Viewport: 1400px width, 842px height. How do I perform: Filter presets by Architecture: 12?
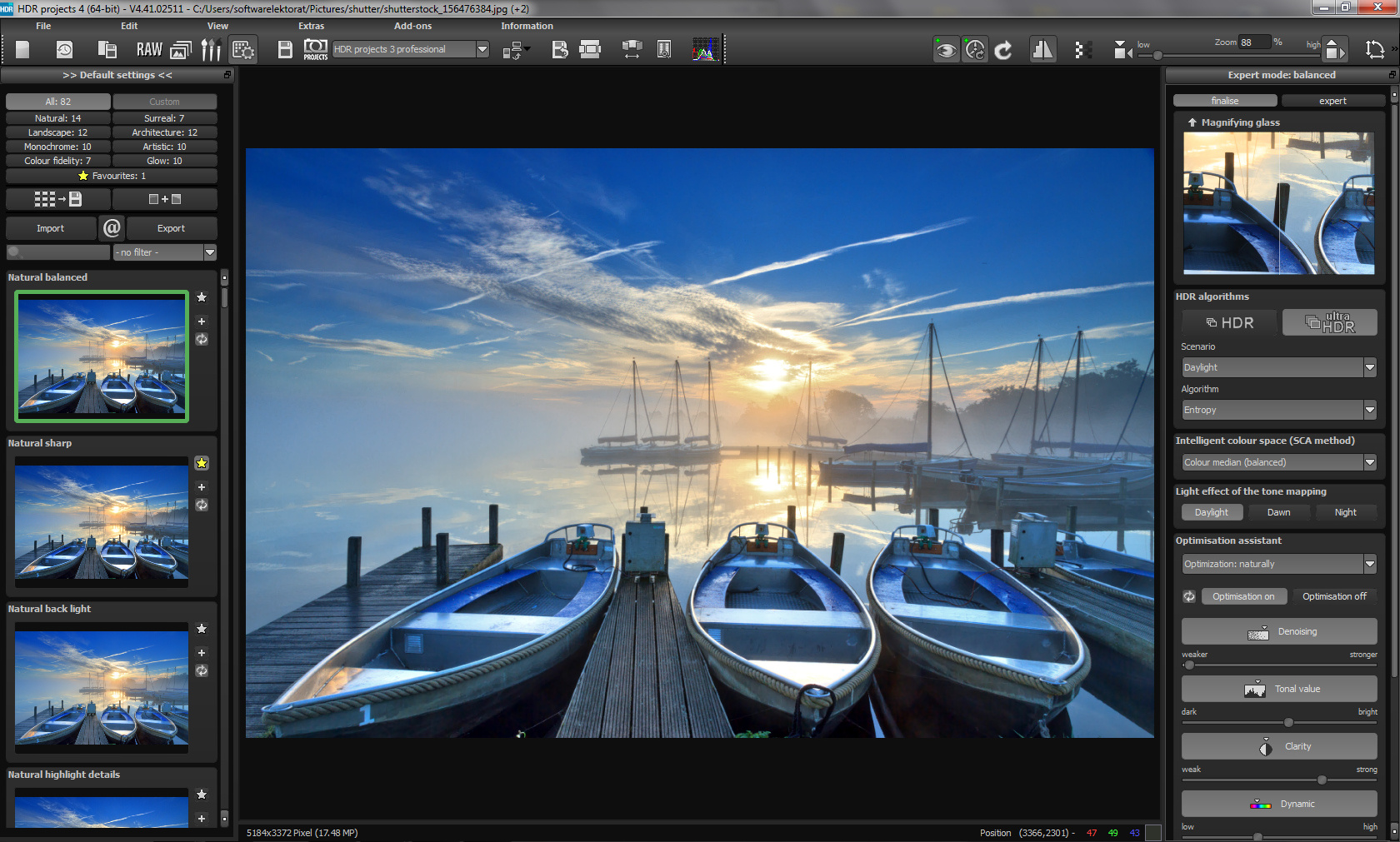(x=165, y=132)
